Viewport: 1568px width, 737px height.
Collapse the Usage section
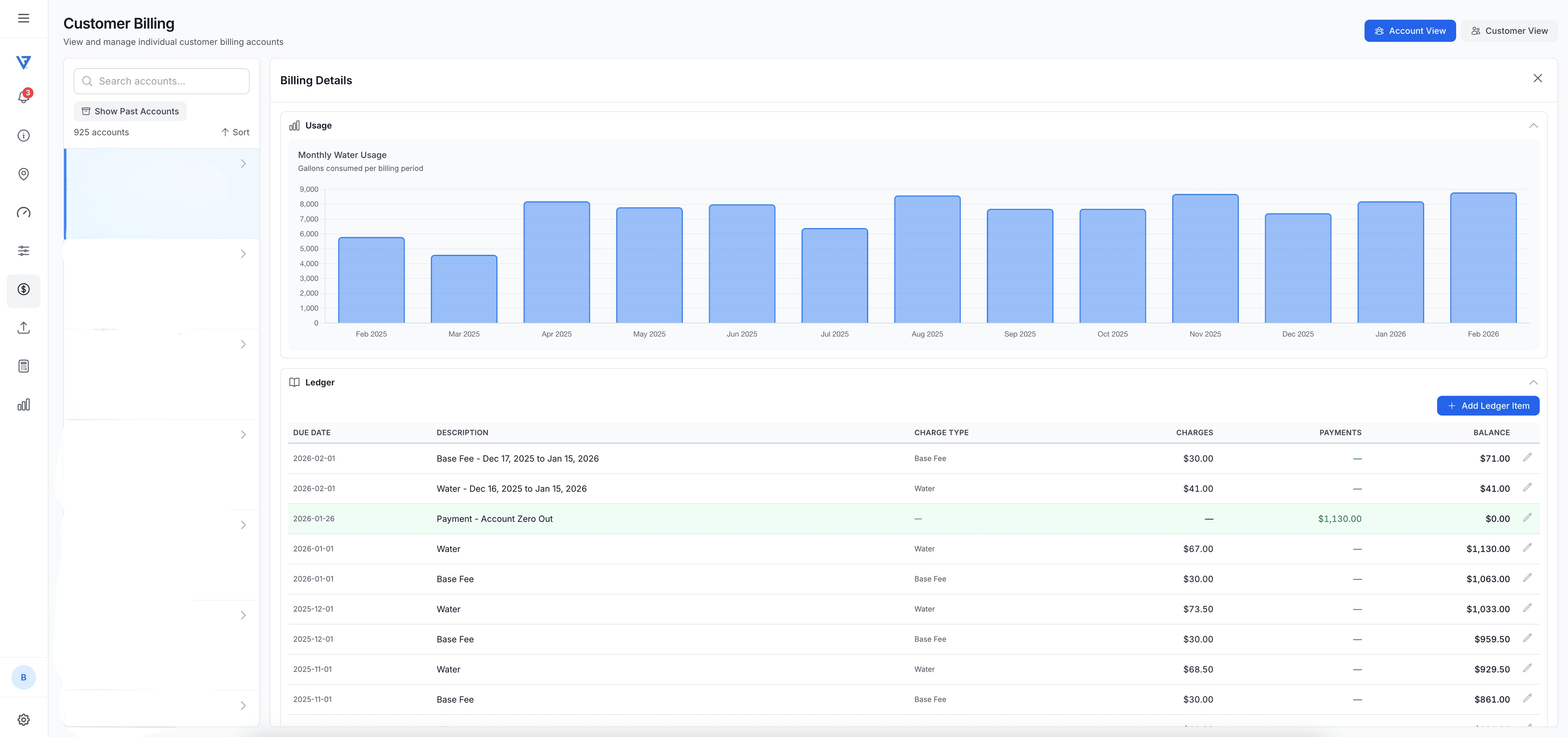pos(1533,125)
